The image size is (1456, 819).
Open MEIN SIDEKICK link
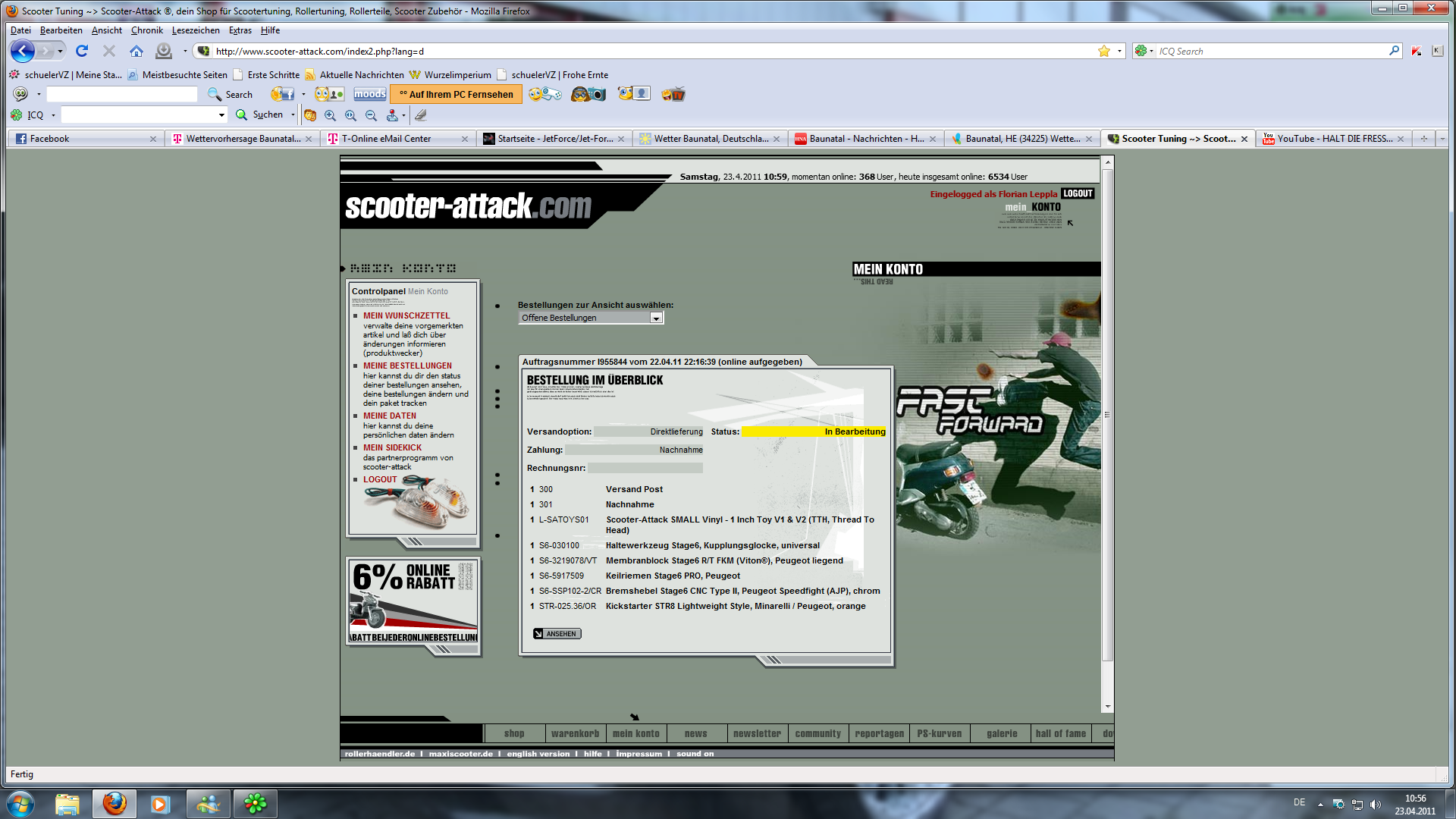point(392,447)
